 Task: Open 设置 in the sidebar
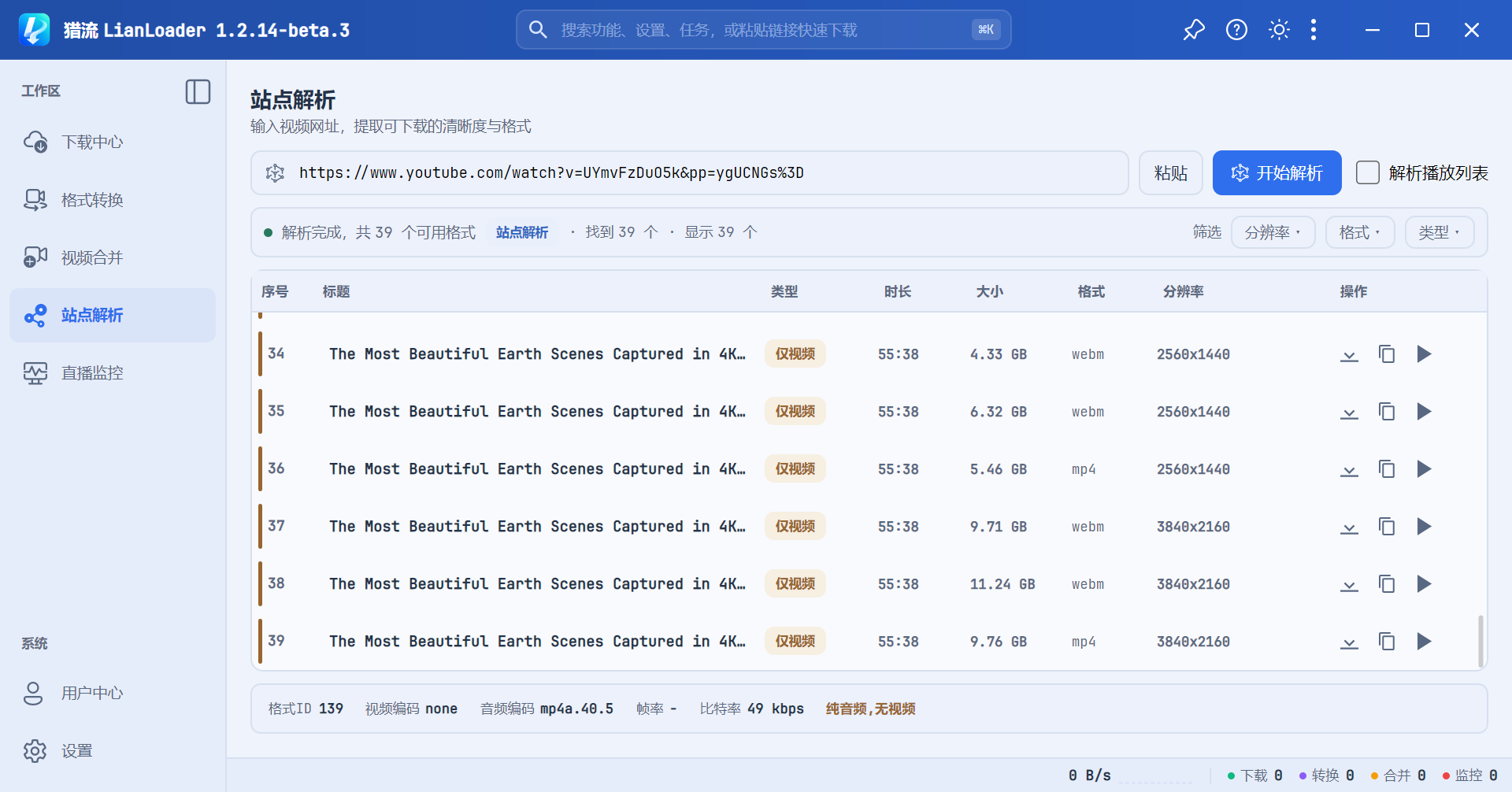(113, 751)
